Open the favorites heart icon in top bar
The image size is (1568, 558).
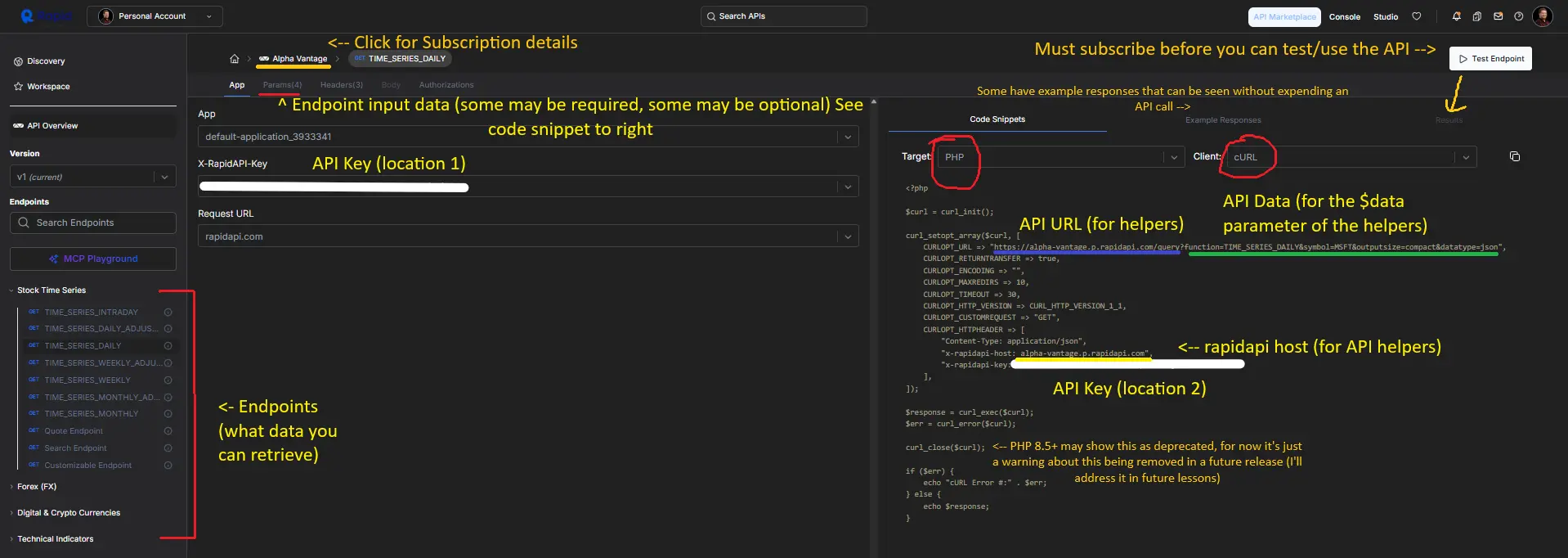point(1417,16)
